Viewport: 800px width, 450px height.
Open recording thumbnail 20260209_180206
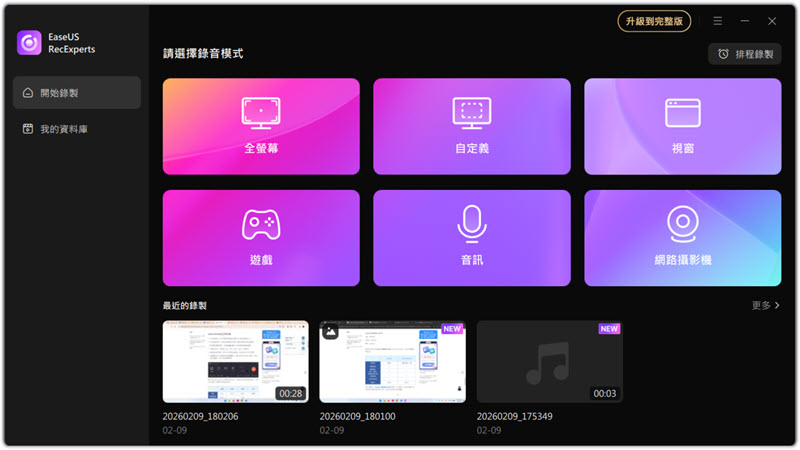click(x=236, y=362)
